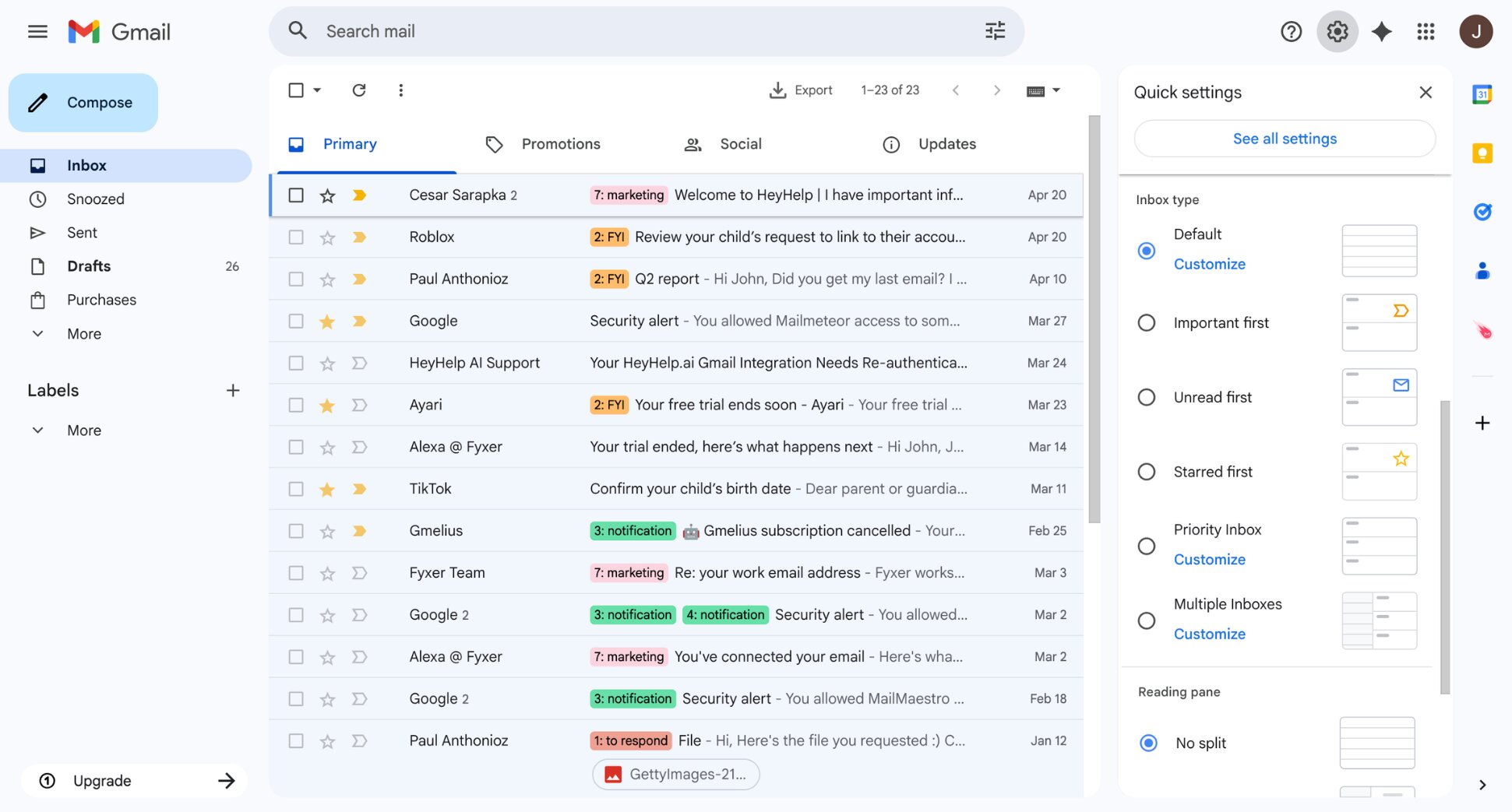
Task: Open the red rocket add-on icon
Action: pyautogui.click(x=1483, y=331)
